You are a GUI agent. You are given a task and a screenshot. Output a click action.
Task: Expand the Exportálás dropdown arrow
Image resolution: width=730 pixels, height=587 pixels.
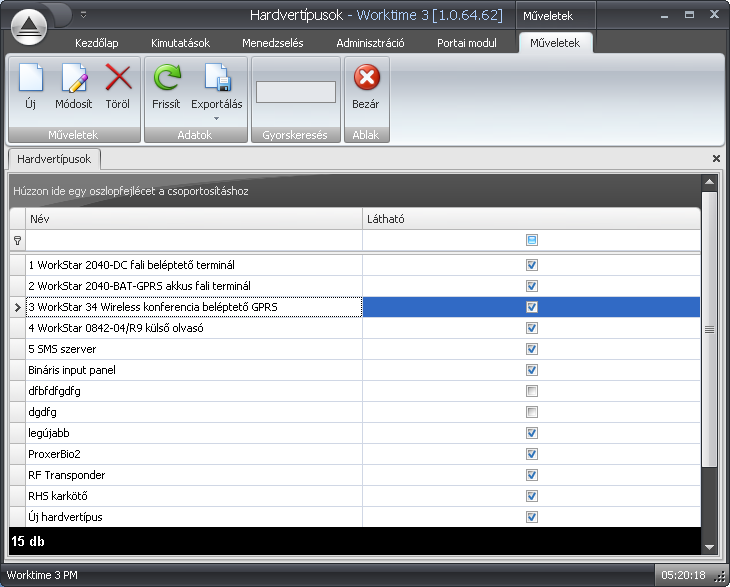(216, 119)
